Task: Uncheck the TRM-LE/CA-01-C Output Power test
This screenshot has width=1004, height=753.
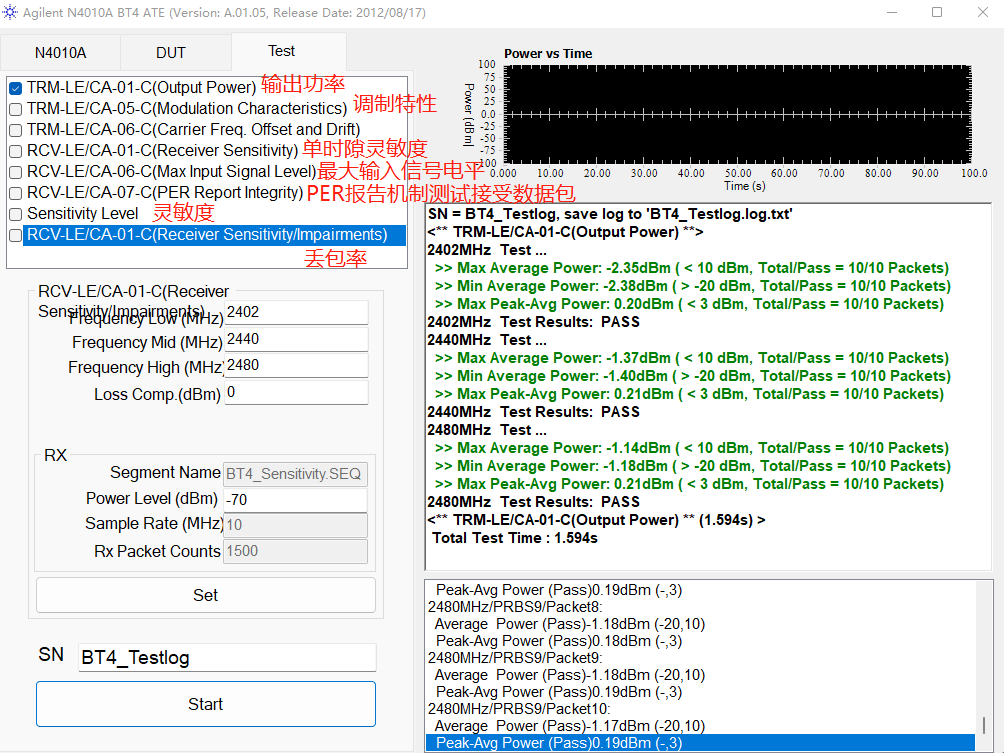Action: click(x=15, y=88)
